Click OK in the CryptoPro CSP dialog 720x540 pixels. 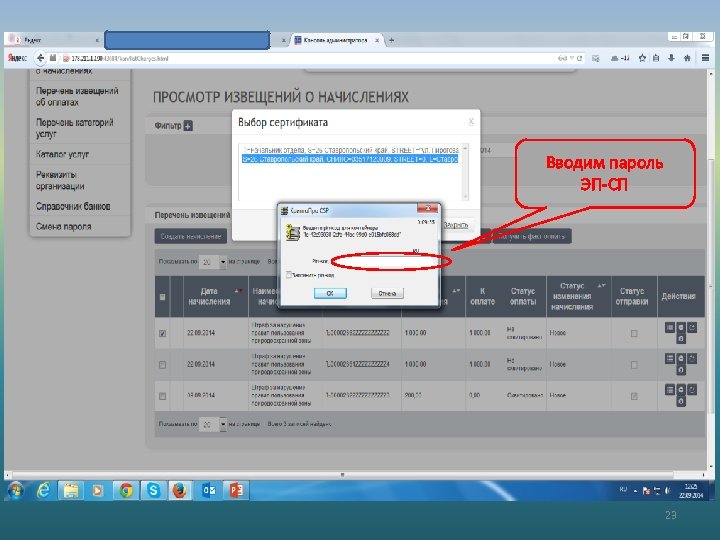330,293
